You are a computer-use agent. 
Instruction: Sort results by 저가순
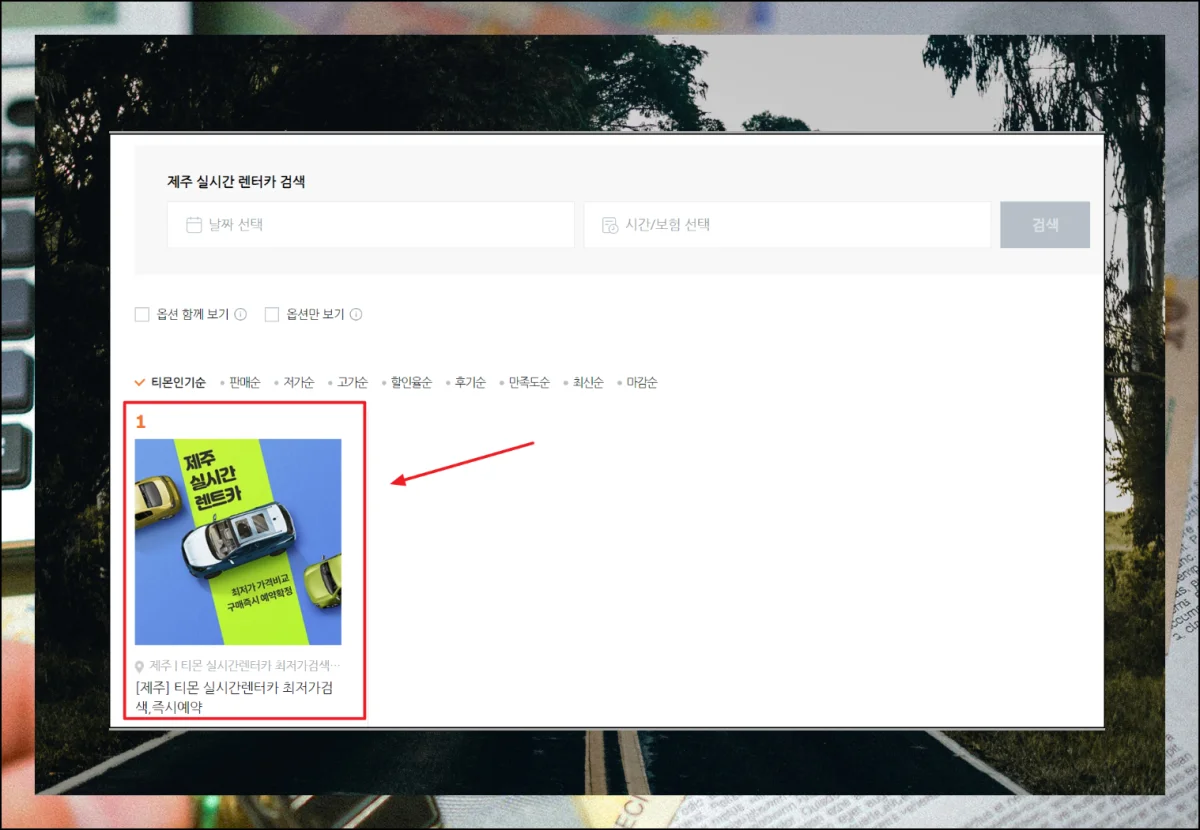(299, 383)
